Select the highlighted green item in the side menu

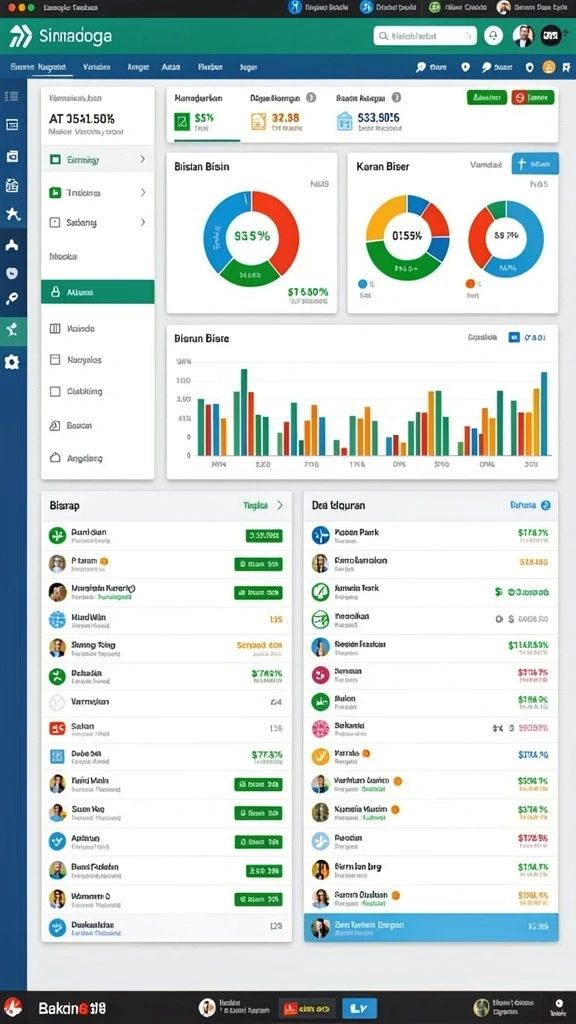[x=98, y=292]
